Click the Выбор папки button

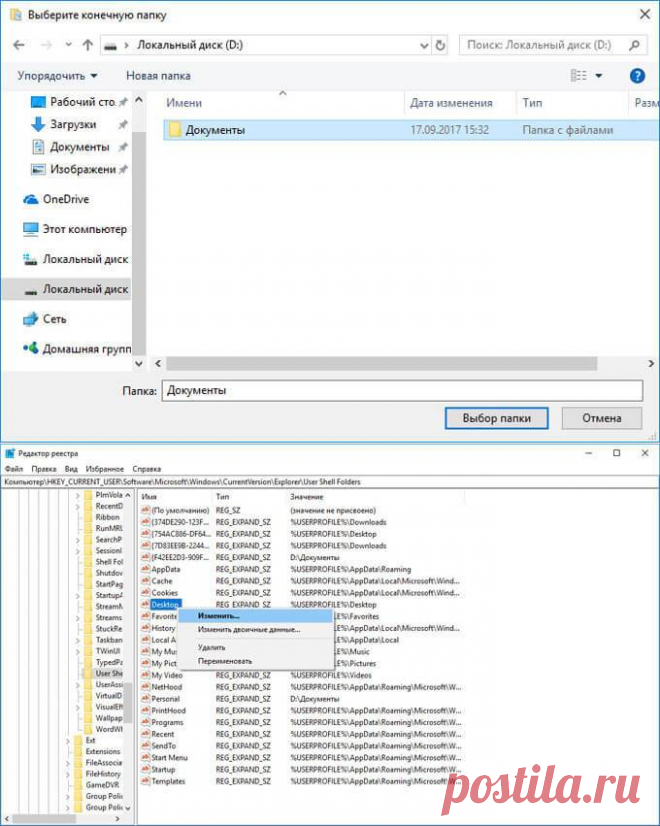497,418
